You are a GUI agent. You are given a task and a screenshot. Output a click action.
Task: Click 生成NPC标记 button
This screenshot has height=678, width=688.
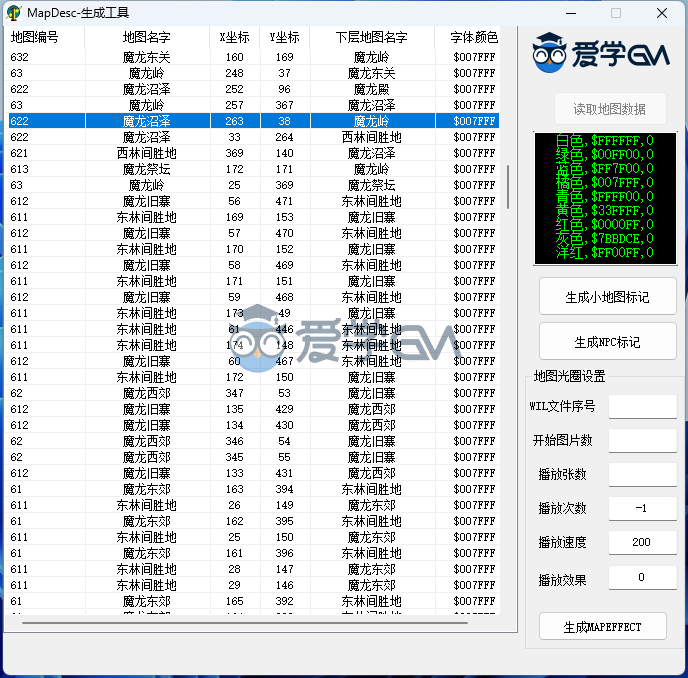pos(607,342)
